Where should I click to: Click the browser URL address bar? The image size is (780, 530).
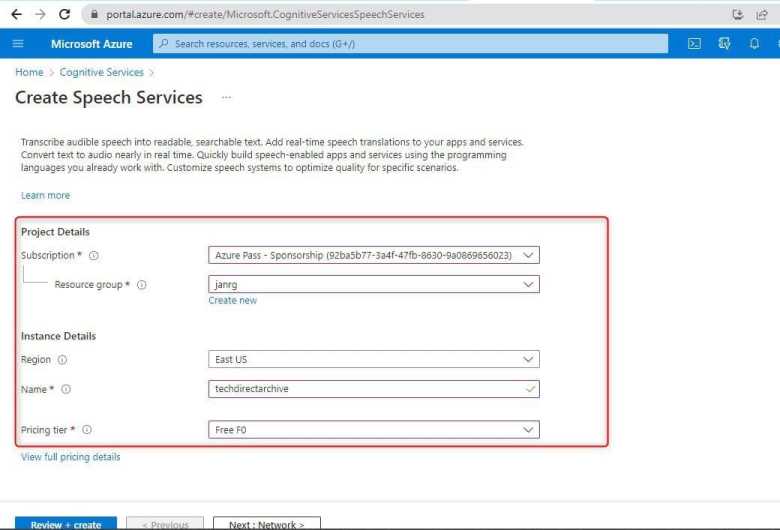coord(403,14)
